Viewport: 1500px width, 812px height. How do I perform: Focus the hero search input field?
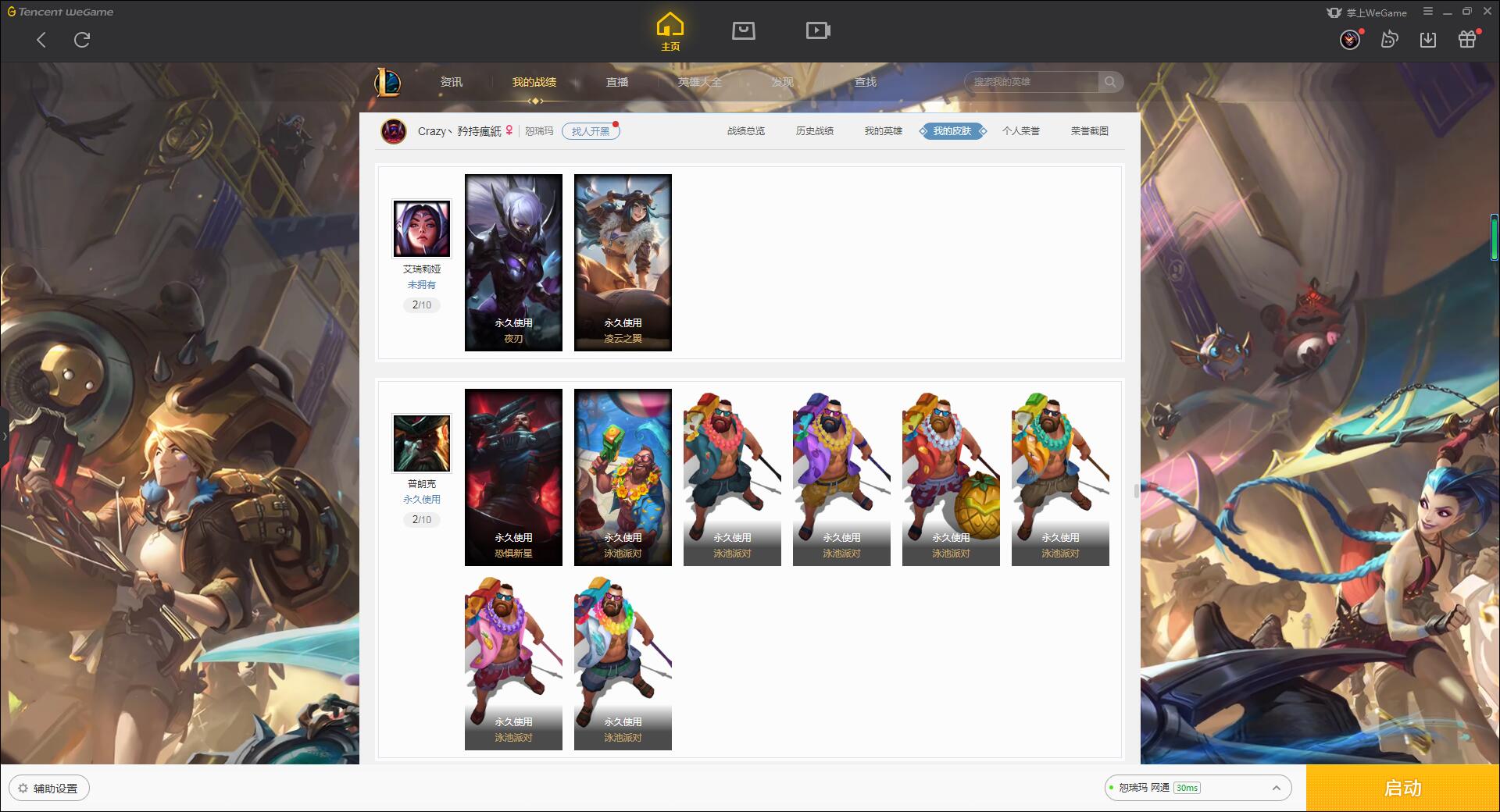[1032, 82]
